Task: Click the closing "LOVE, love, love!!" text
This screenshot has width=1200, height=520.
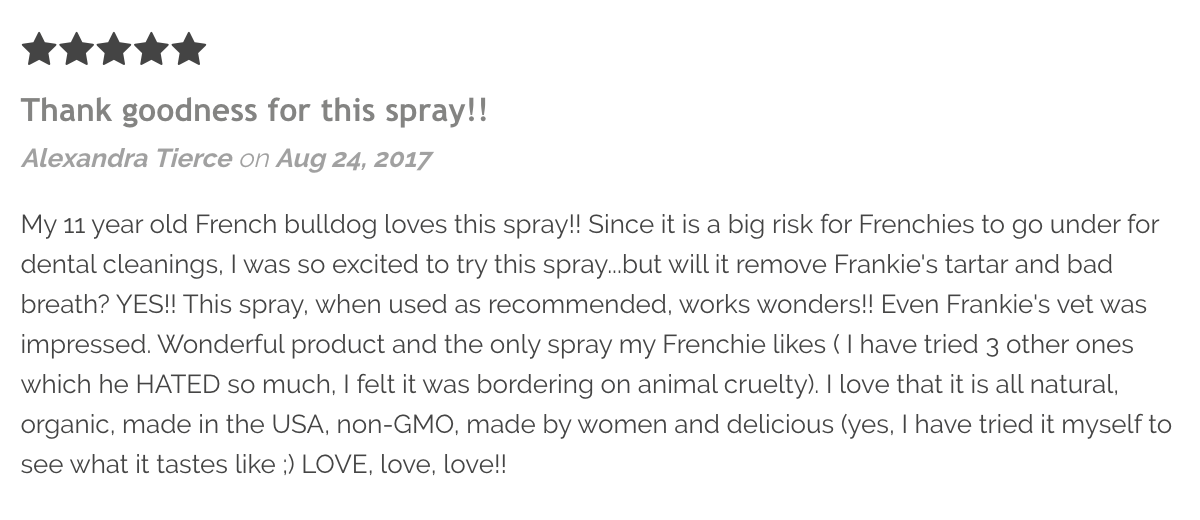Action: [404, 465]
